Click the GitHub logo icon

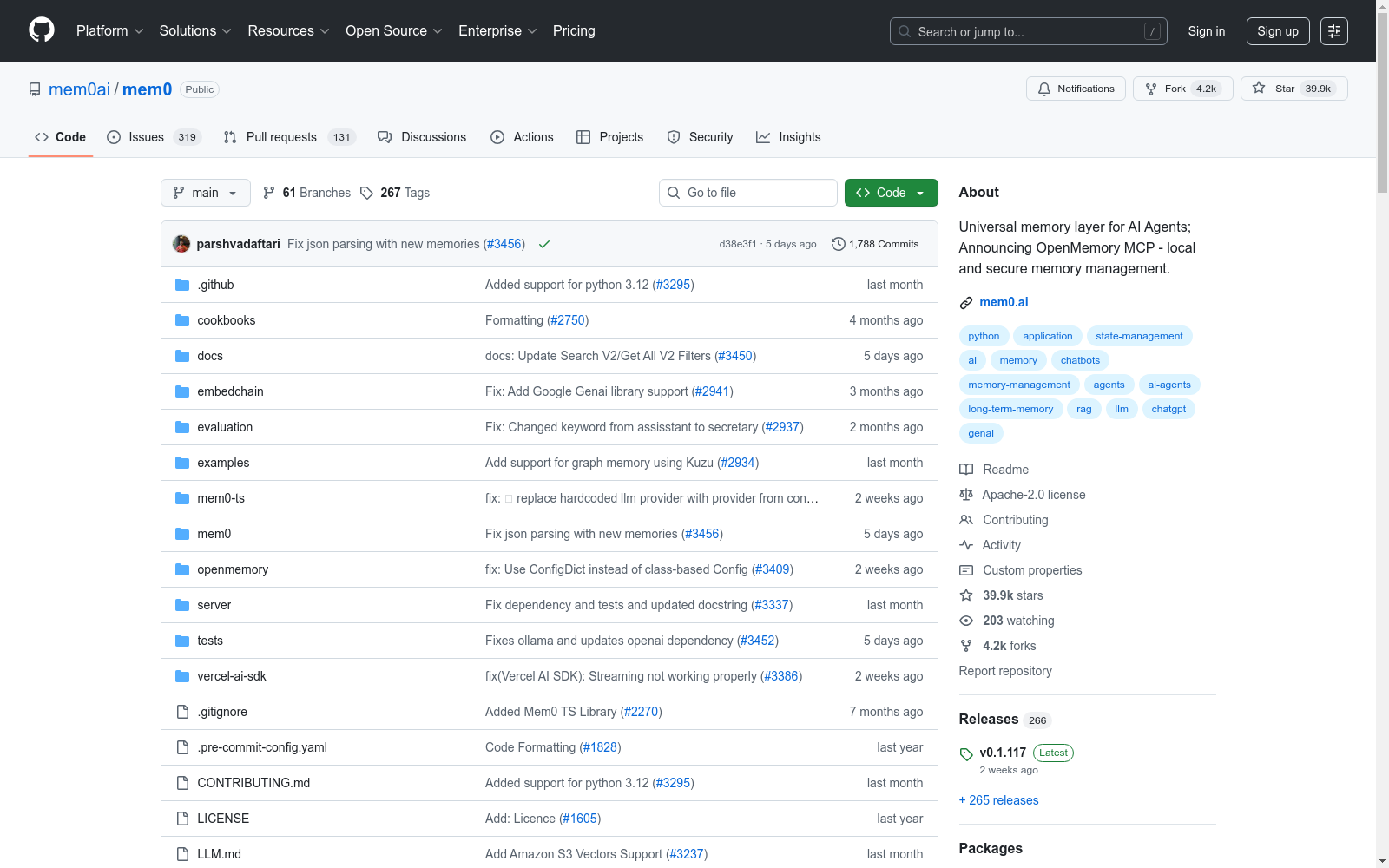coord(42,30)
